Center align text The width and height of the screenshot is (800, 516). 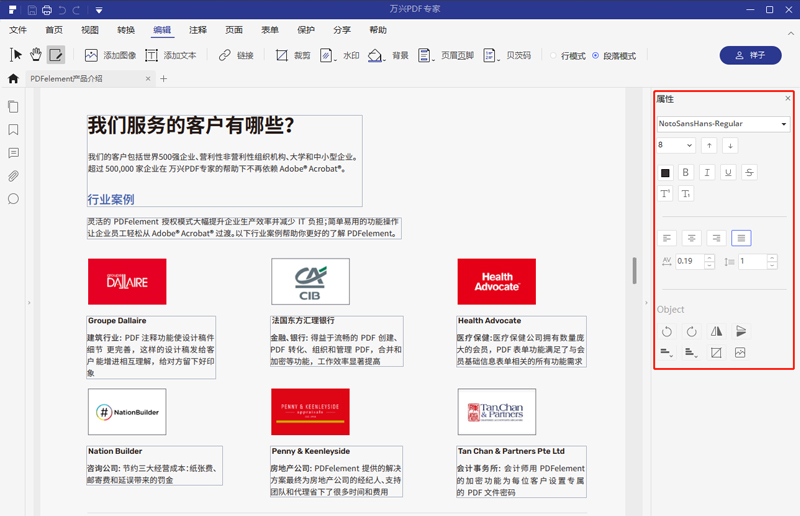pyautogui.click(x=691, y=238)
